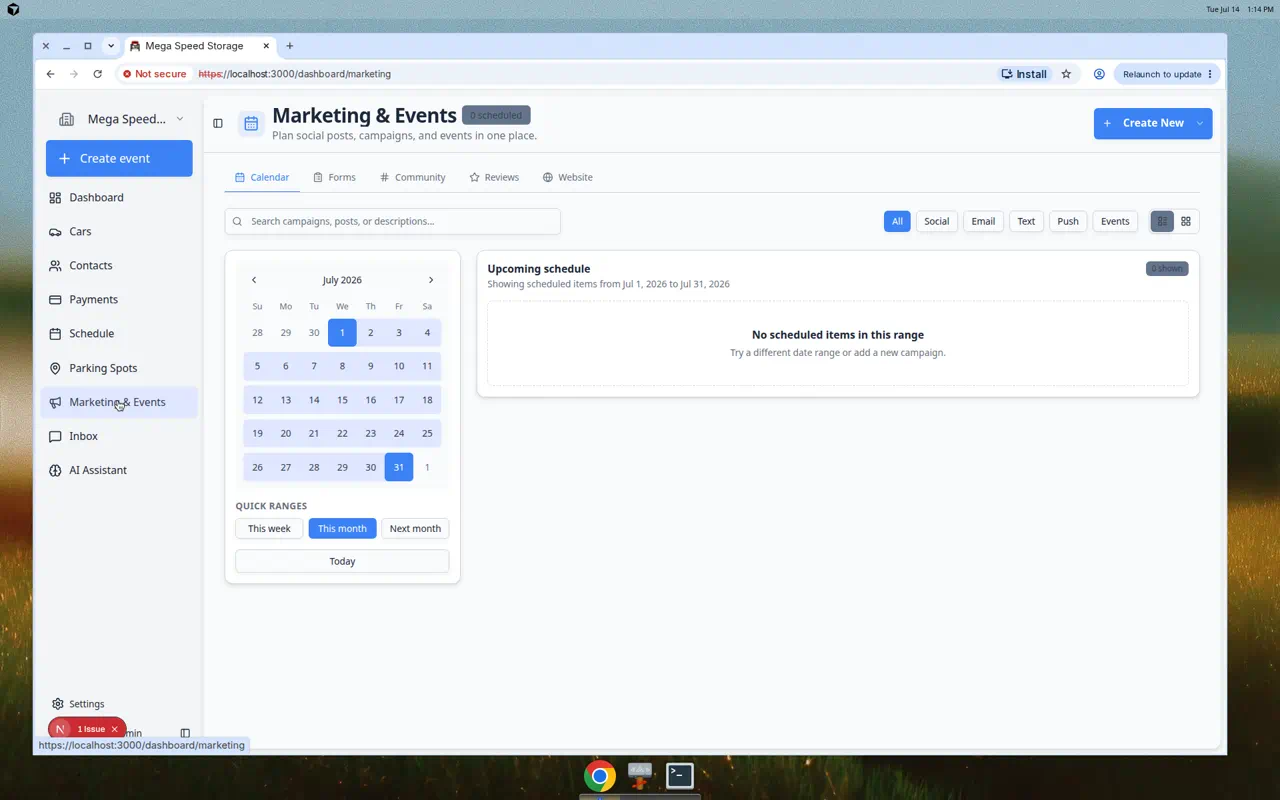Click the campaigns search field
This screenshot has height=800, width=1280.
point(392,221)
